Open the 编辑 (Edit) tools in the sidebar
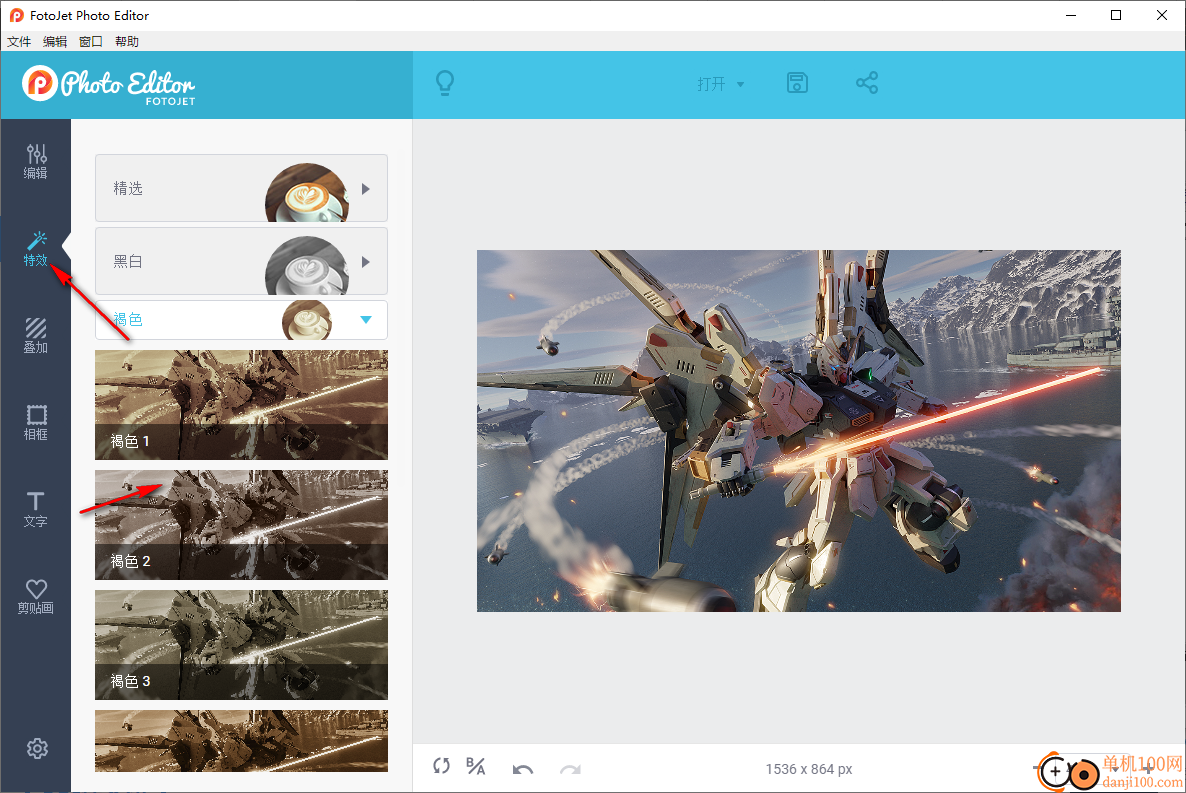The width and height of the screenshot is (1186, 793). point(36,161)
